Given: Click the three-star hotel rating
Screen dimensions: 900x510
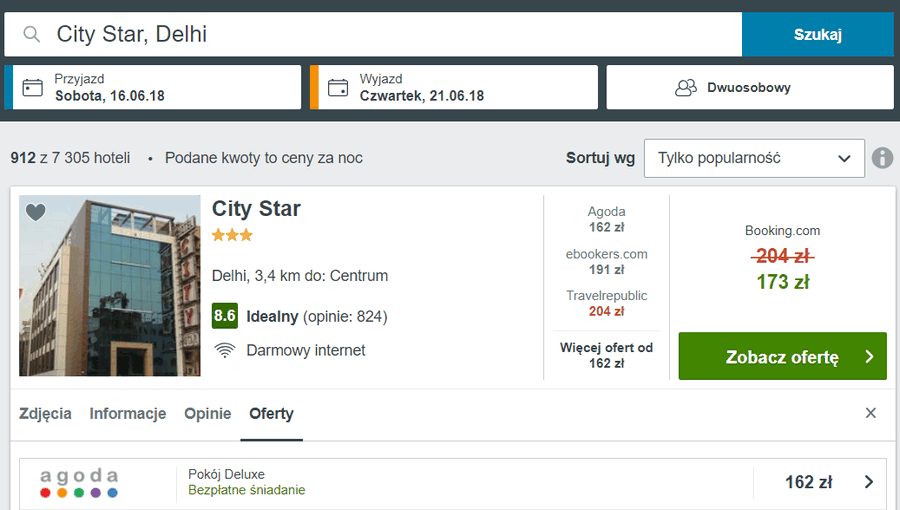Looking at the screenshot, I should (232, 235).
